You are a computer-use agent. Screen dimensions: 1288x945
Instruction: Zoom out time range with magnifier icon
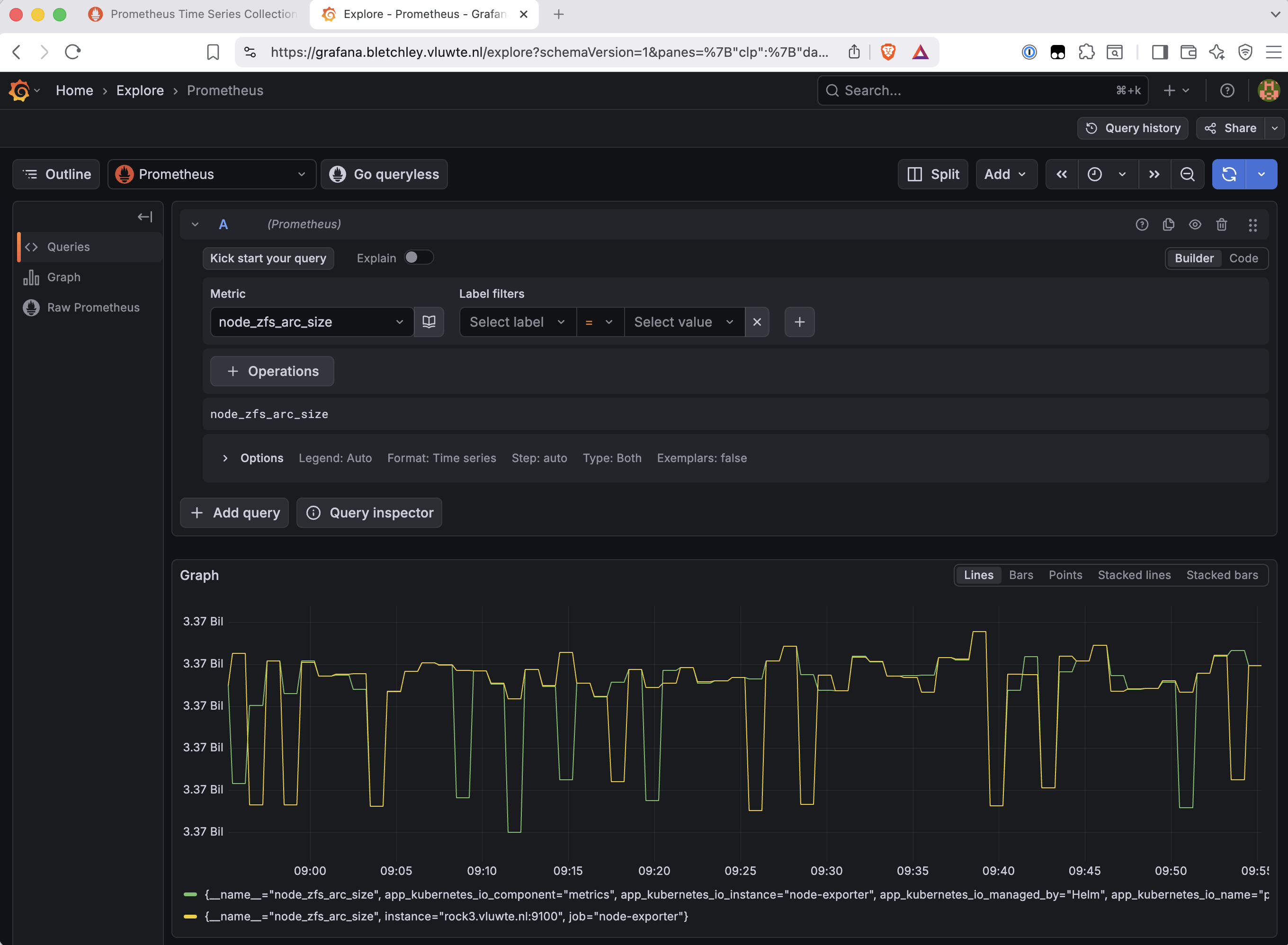pyautogui.click(x=1187, y=175)
